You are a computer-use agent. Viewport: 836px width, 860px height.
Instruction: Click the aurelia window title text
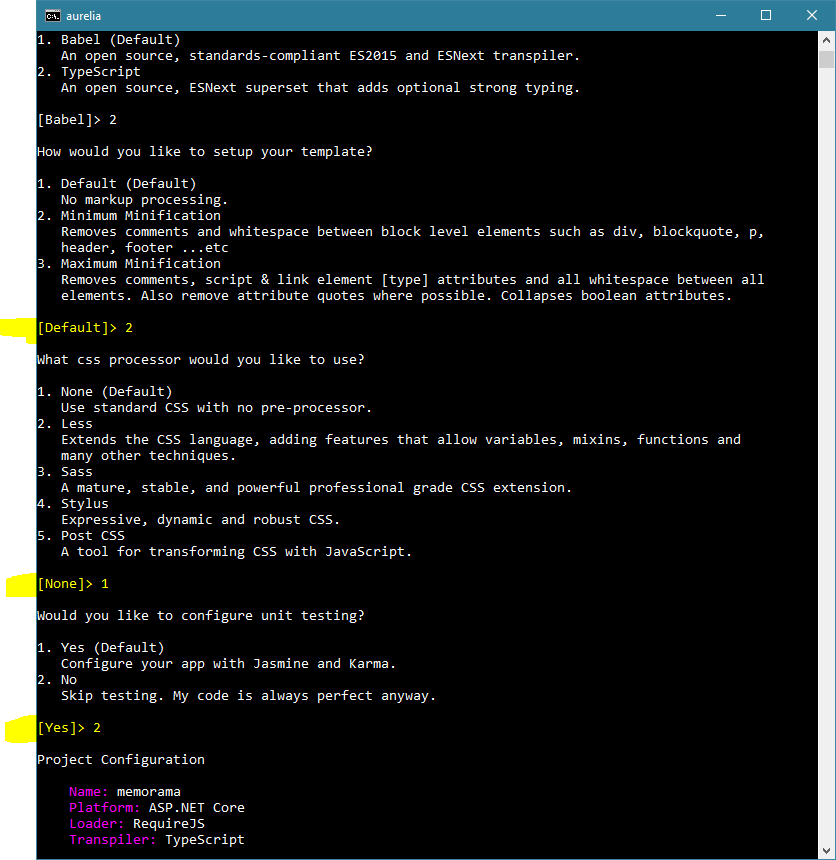pyautogui.click(x=83, y=16)
